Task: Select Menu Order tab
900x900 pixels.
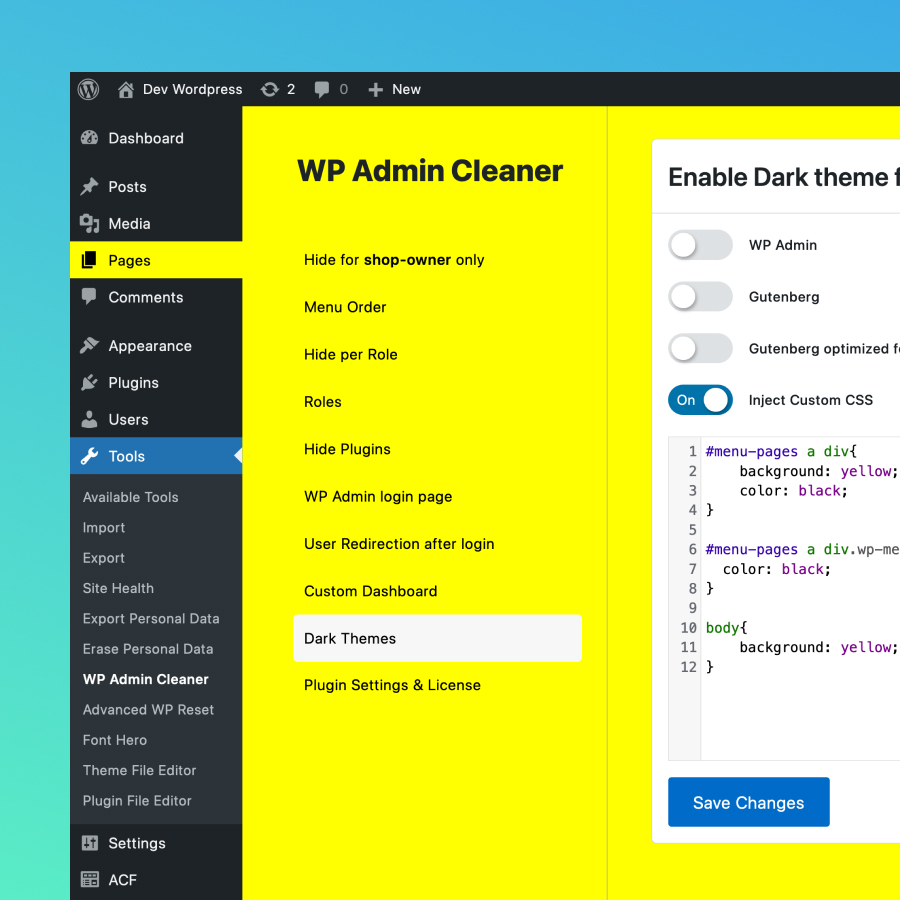Action: [437, 307]
